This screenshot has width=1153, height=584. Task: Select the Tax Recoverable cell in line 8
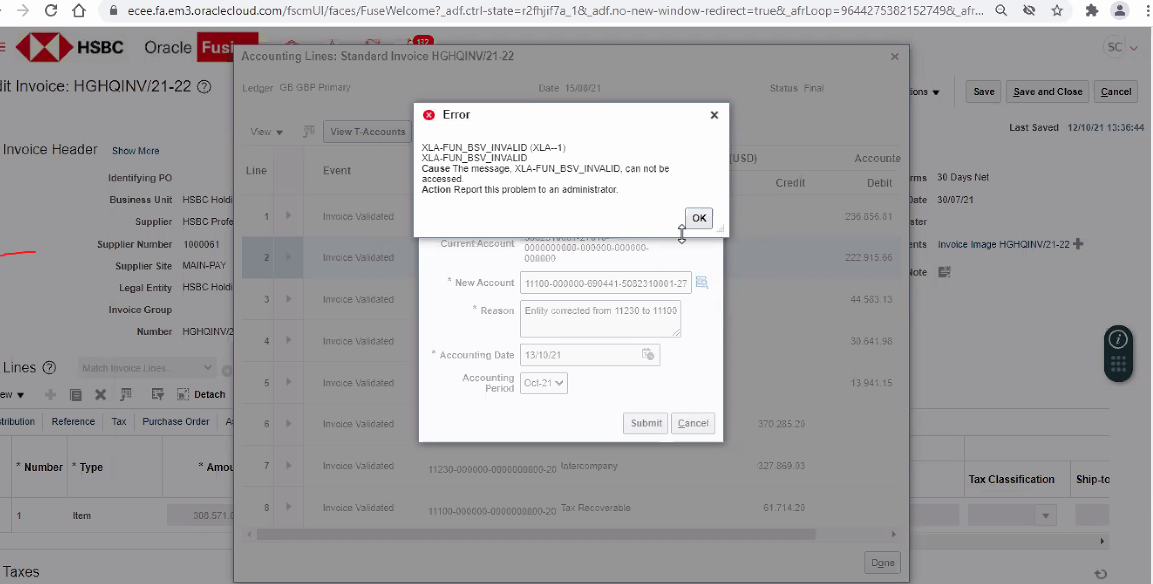point(595,508)
